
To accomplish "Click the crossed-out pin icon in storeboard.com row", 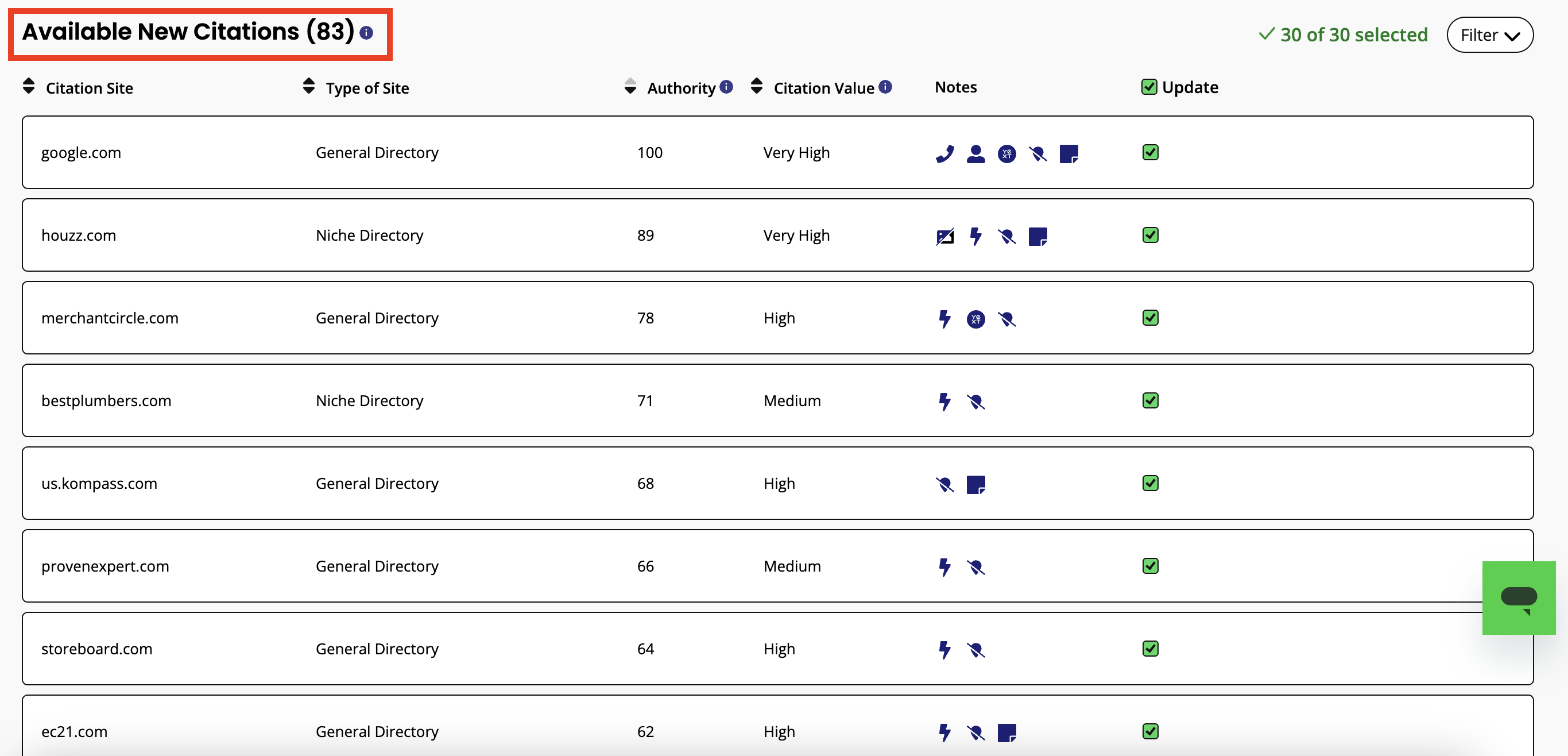I will coord(975,650).
